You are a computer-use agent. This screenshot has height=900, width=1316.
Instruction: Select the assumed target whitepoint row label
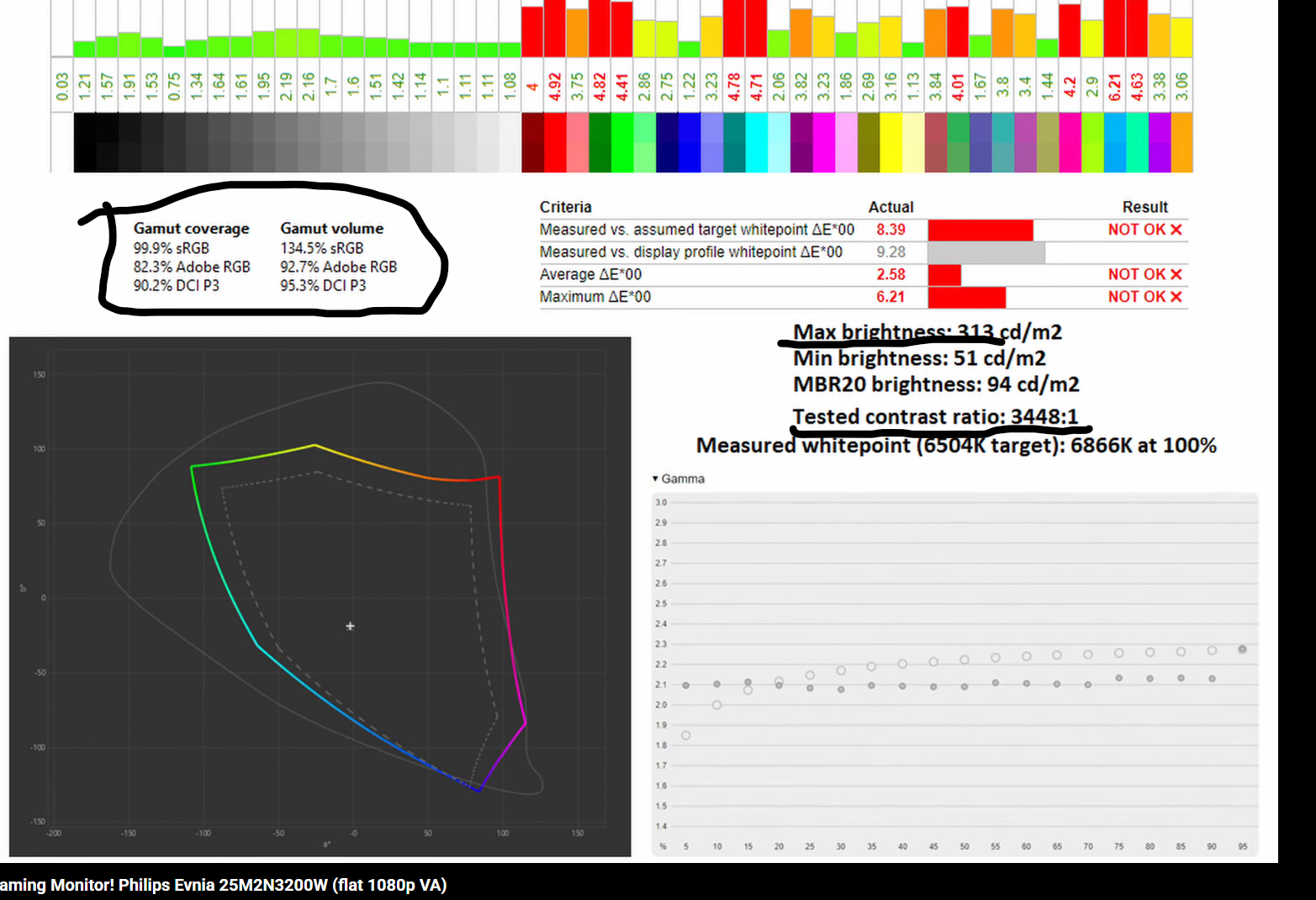tap(697, 230)
